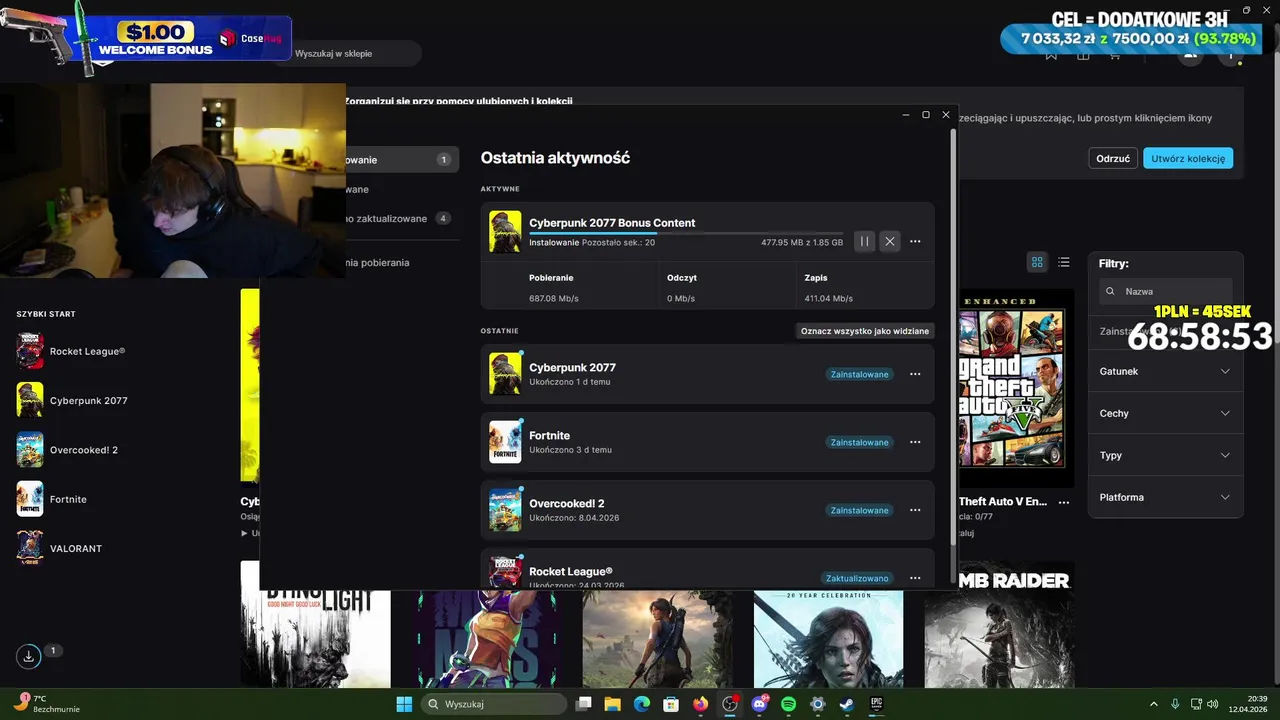The width and height of the screenshot is (1280, 720).
Task: Open three-dot menu for the finished Cyberpunk 2077 row
Action: (915, 374)
